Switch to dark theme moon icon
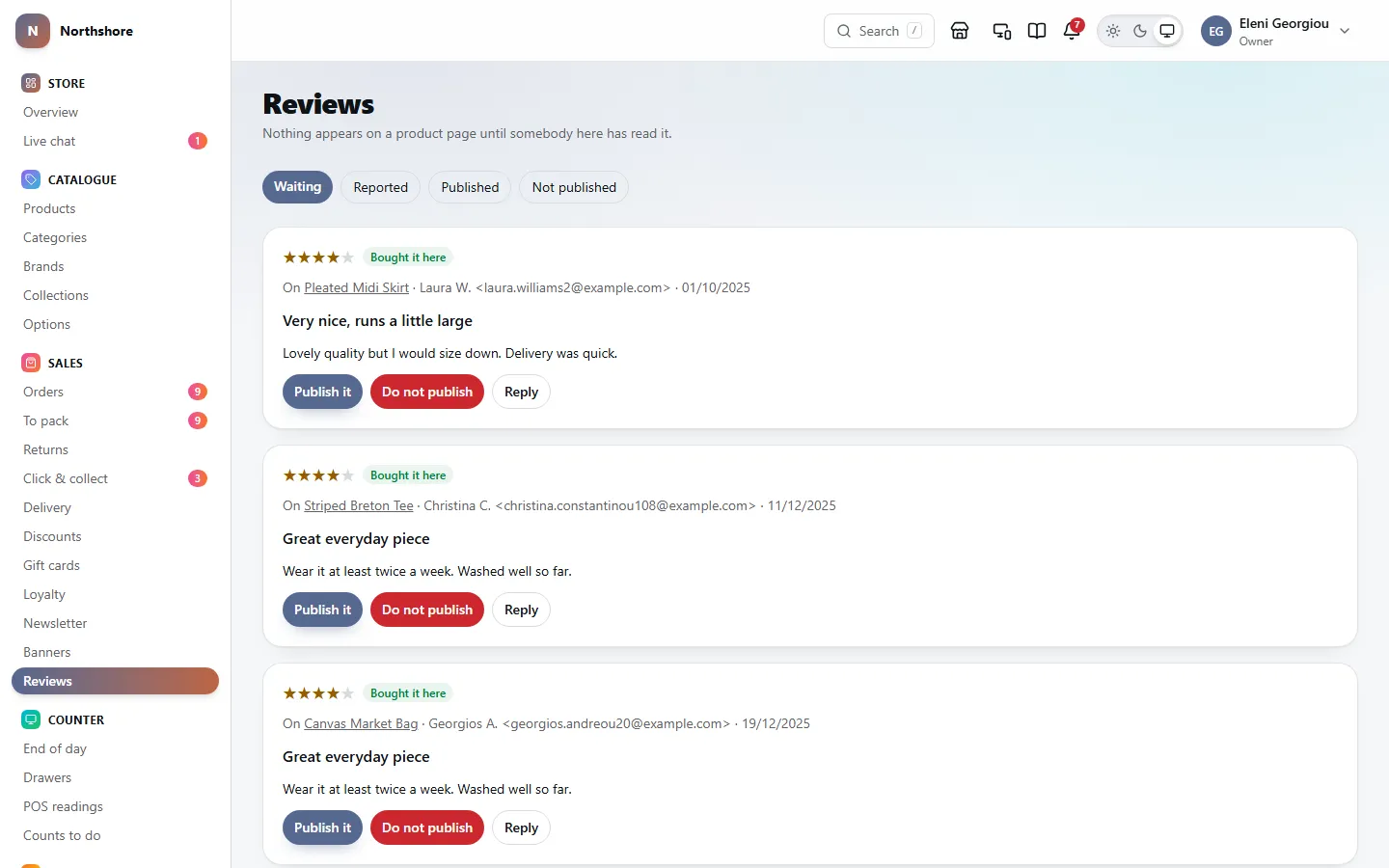 pyautogui.click(x=1140, y=31)
